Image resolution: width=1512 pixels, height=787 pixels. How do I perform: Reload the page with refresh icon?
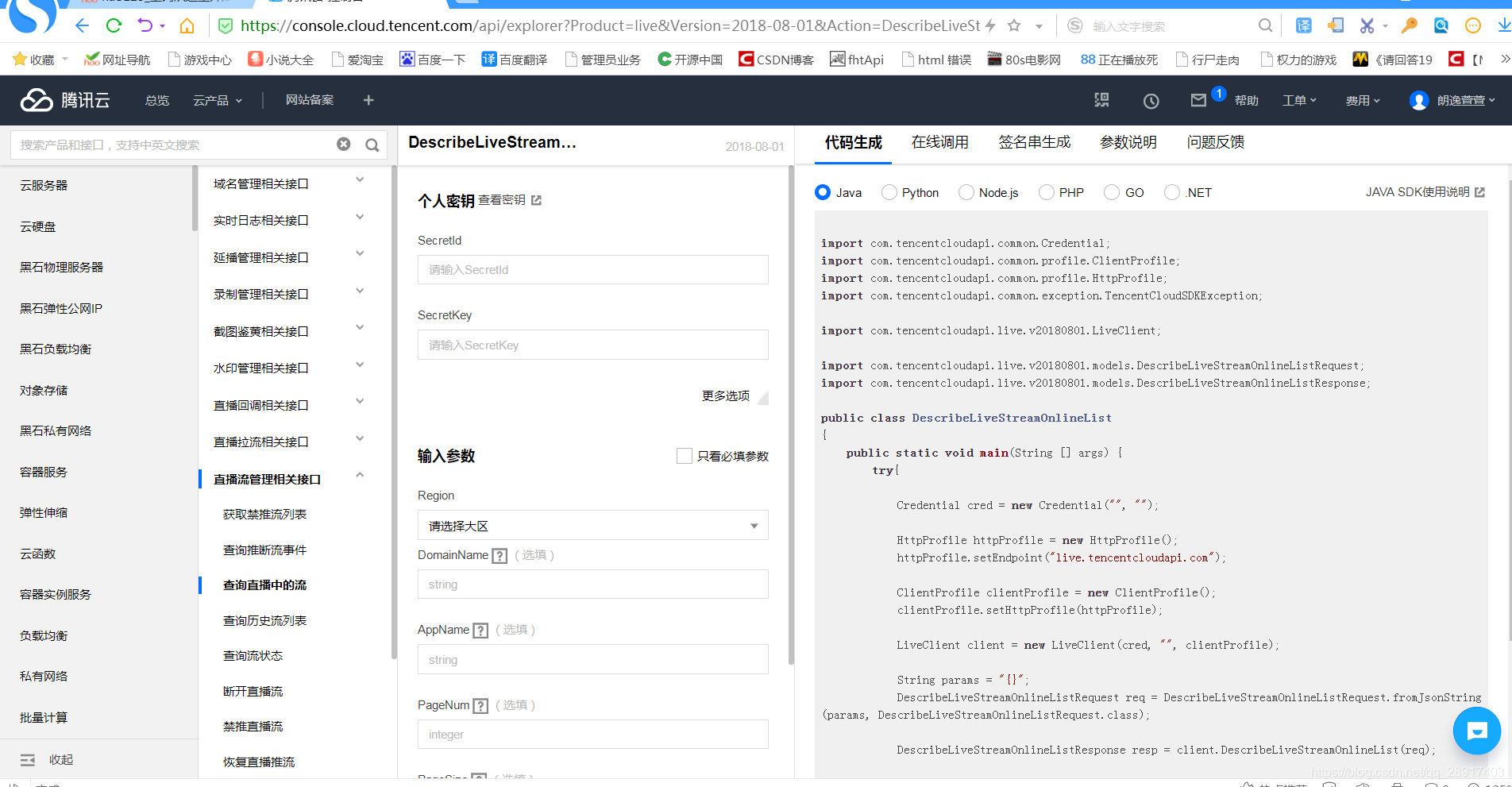pos(114,26)
